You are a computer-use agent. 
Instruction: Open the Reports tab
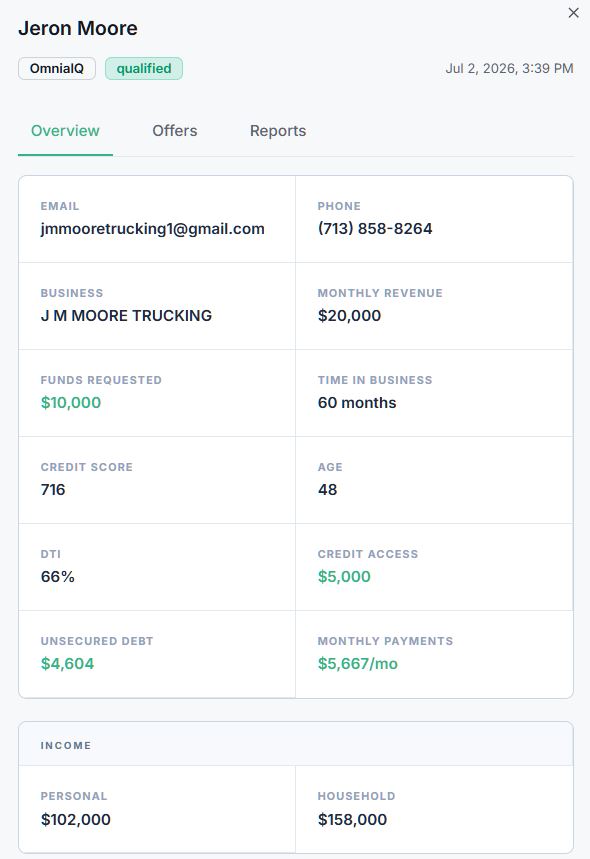coord(278,131)
